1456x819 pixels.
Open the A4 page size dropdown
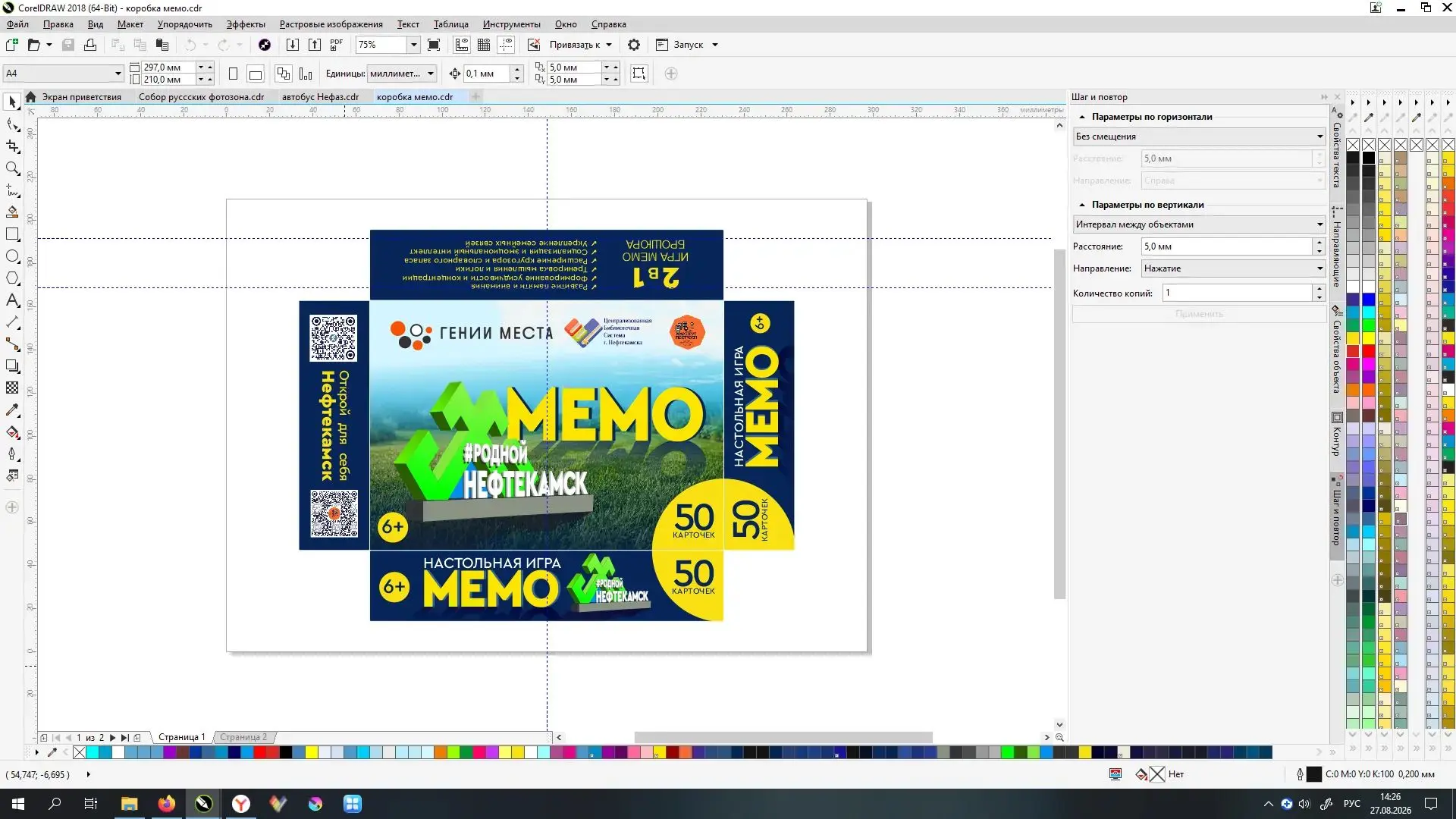click(118, 74)
